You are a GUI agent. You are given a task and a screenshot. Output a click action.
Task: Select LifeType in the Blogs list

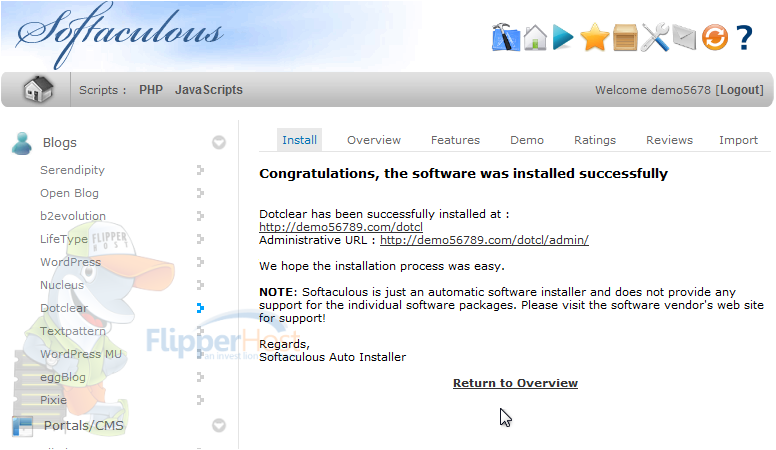64,239
